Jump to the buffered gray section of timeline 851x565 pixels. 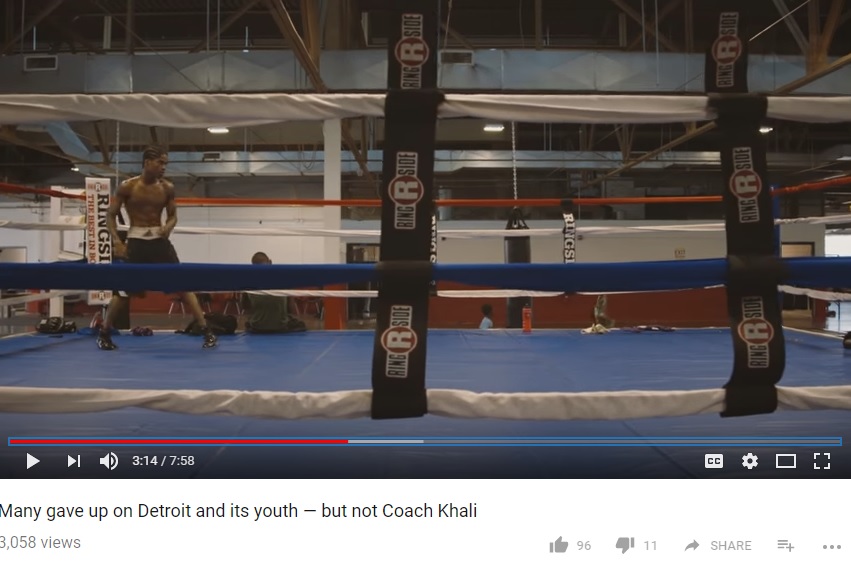[385, 441]
